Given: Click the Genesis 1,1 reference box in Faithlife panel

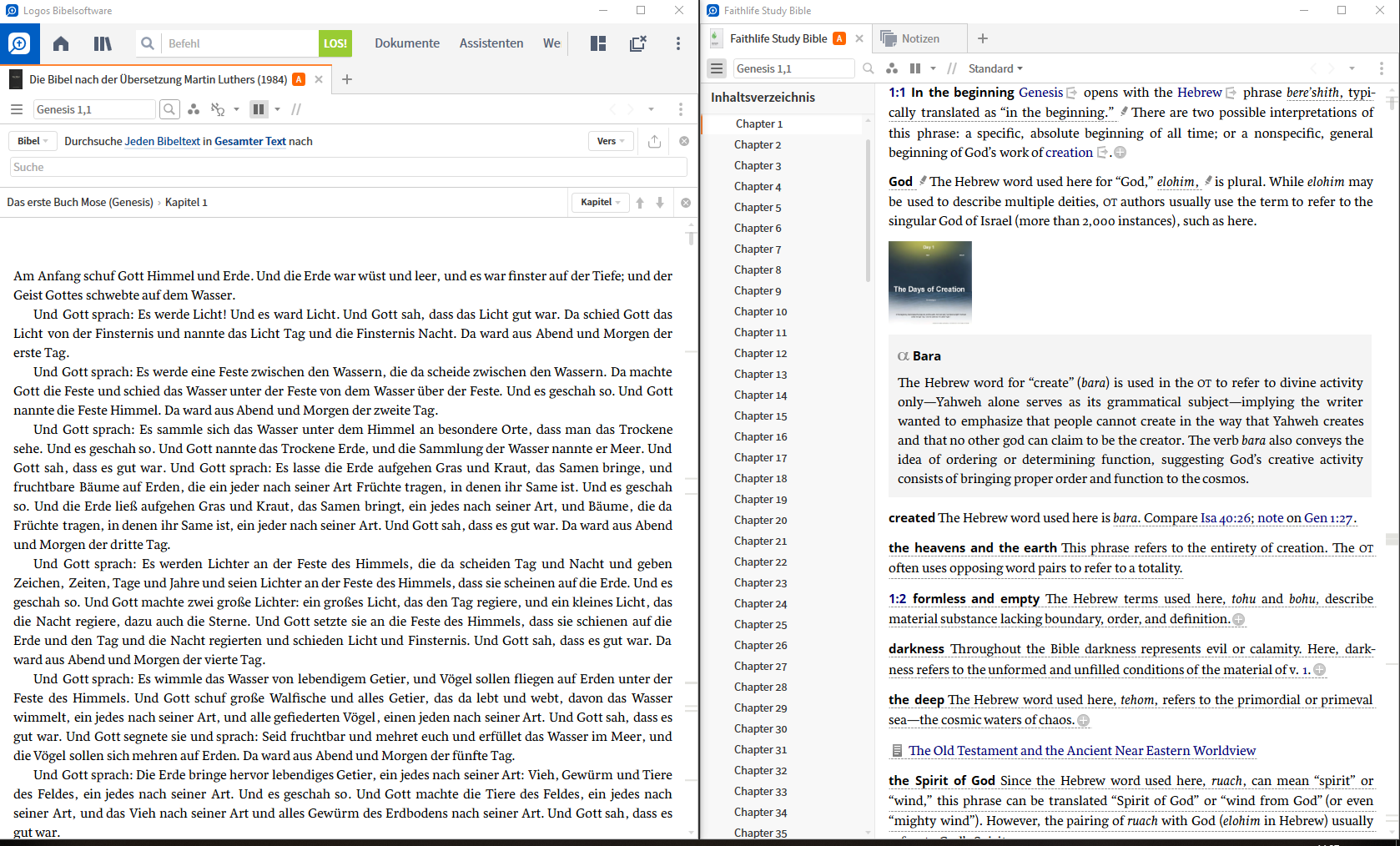Looking at the screenshot, I should coord(793,68).
